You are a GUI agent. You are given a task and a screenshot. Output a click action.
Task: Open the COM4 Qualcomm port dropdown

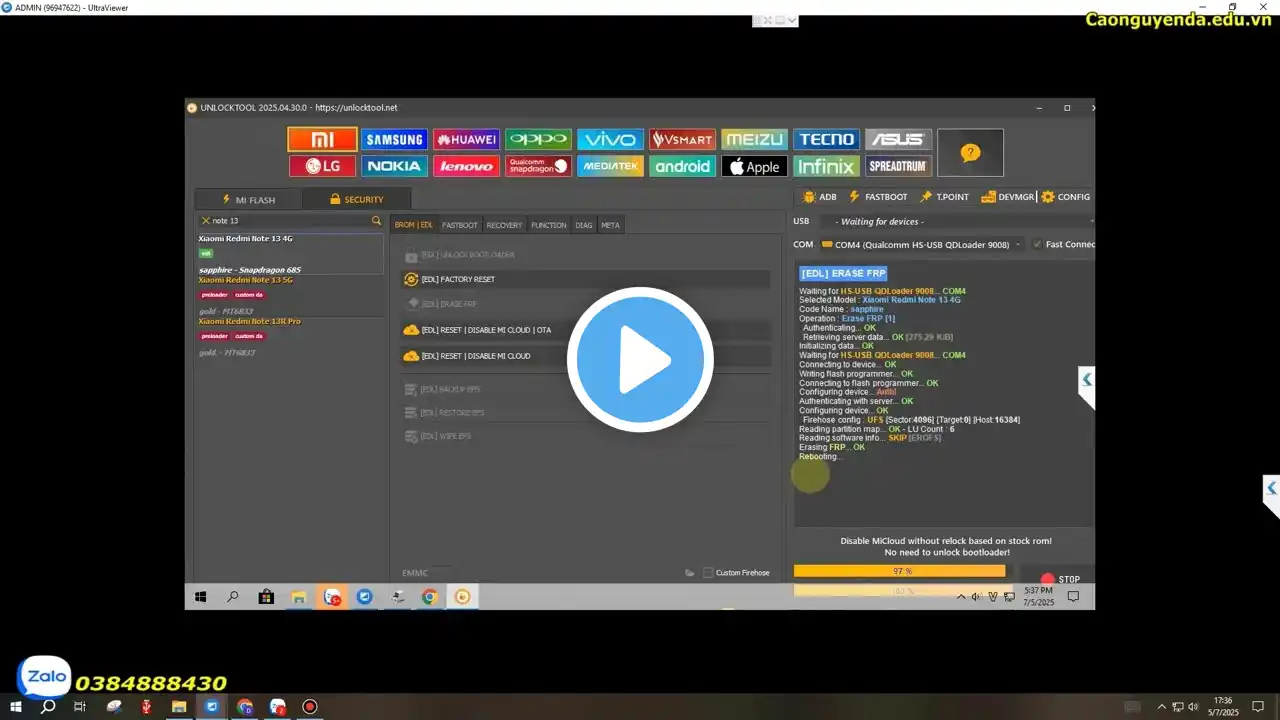click(921, 244)
